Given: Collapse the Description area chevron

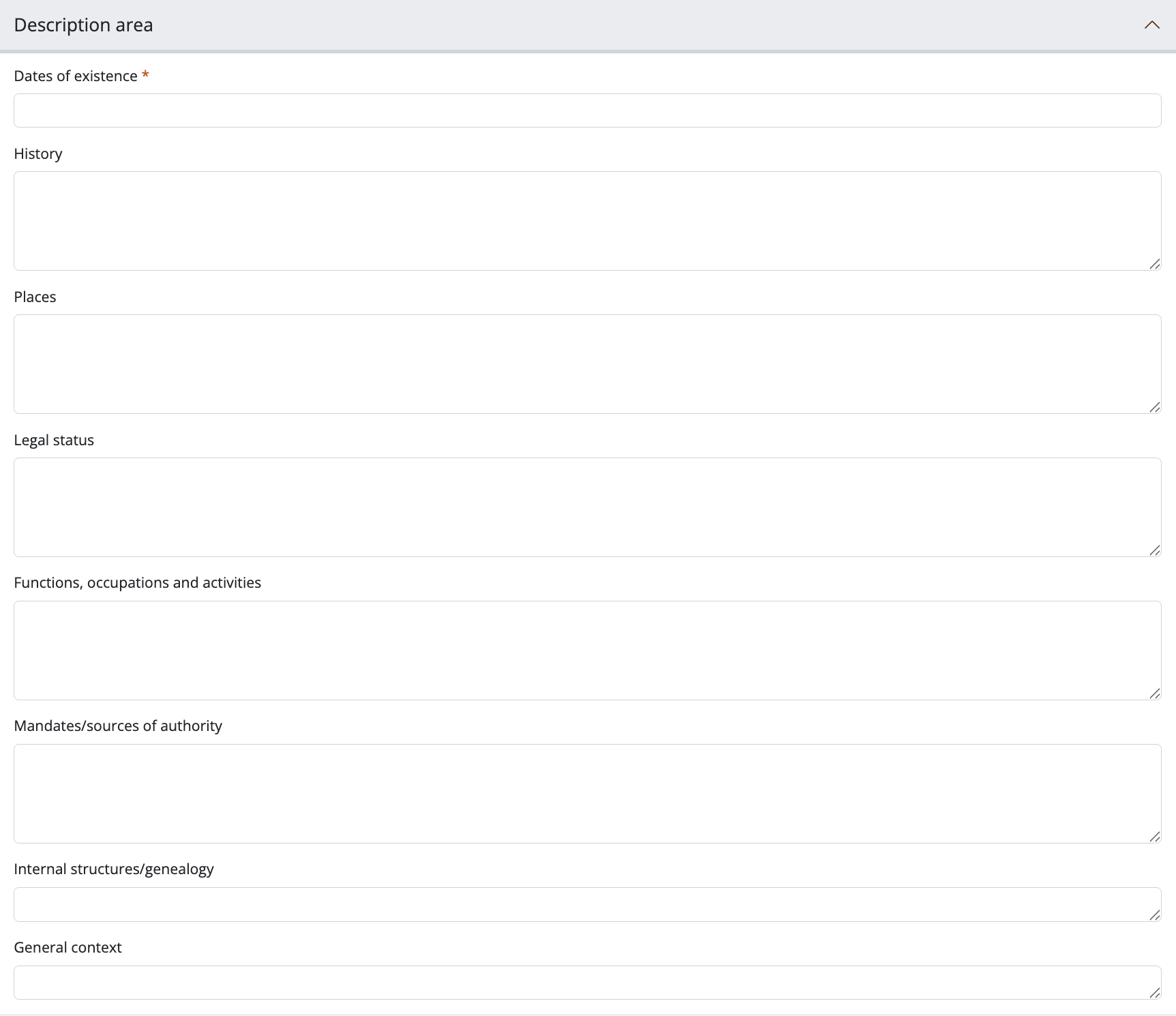Looking at the screenshot, I should pos(1151,25).
